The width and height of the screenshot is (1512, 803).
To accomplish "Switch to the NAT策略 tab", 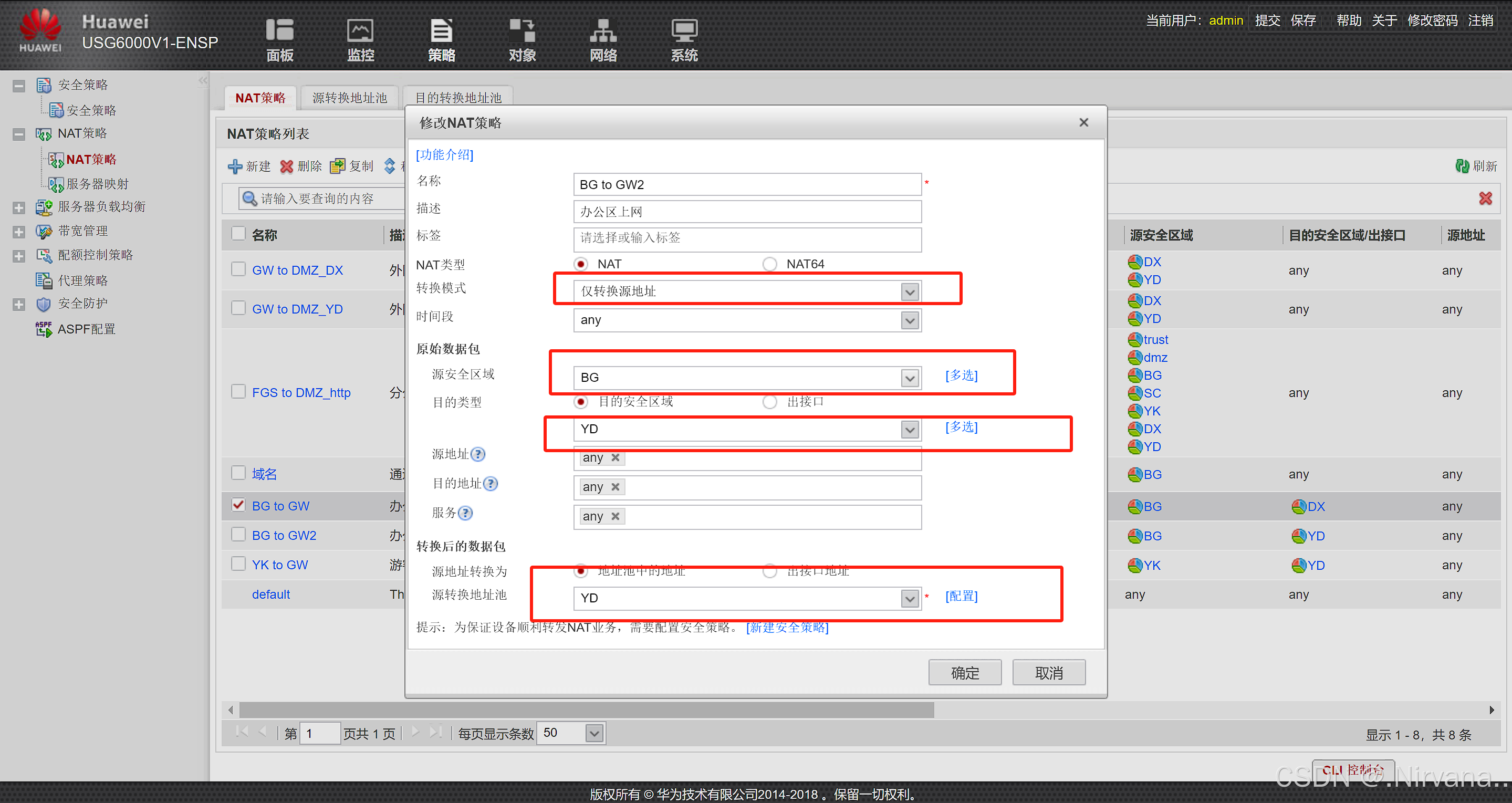I will pyautogui.click(x=260, y=98).
